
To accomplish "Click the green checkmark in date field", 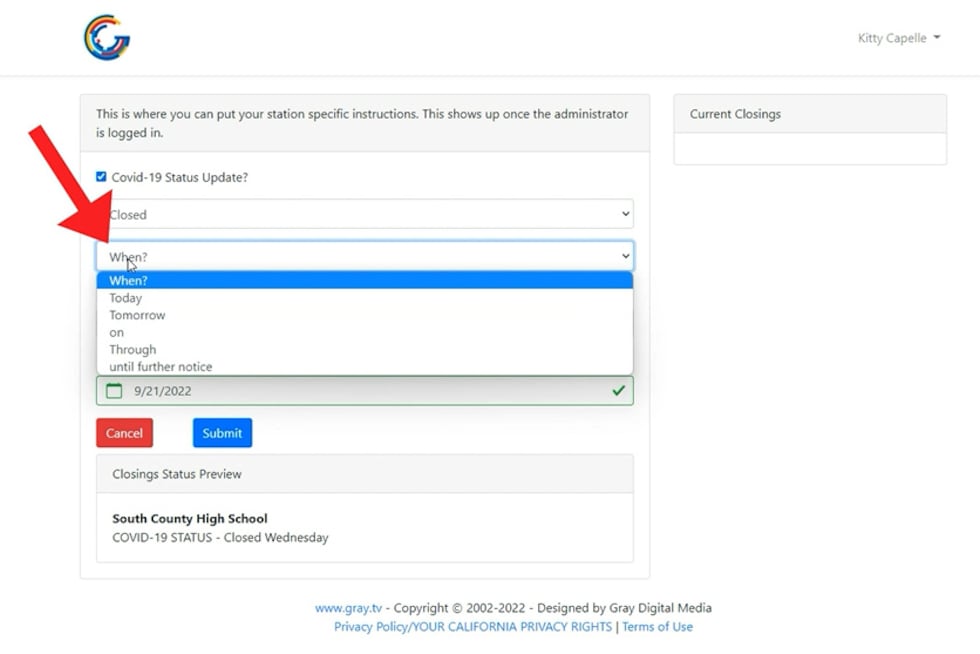I will coord(619,391).
